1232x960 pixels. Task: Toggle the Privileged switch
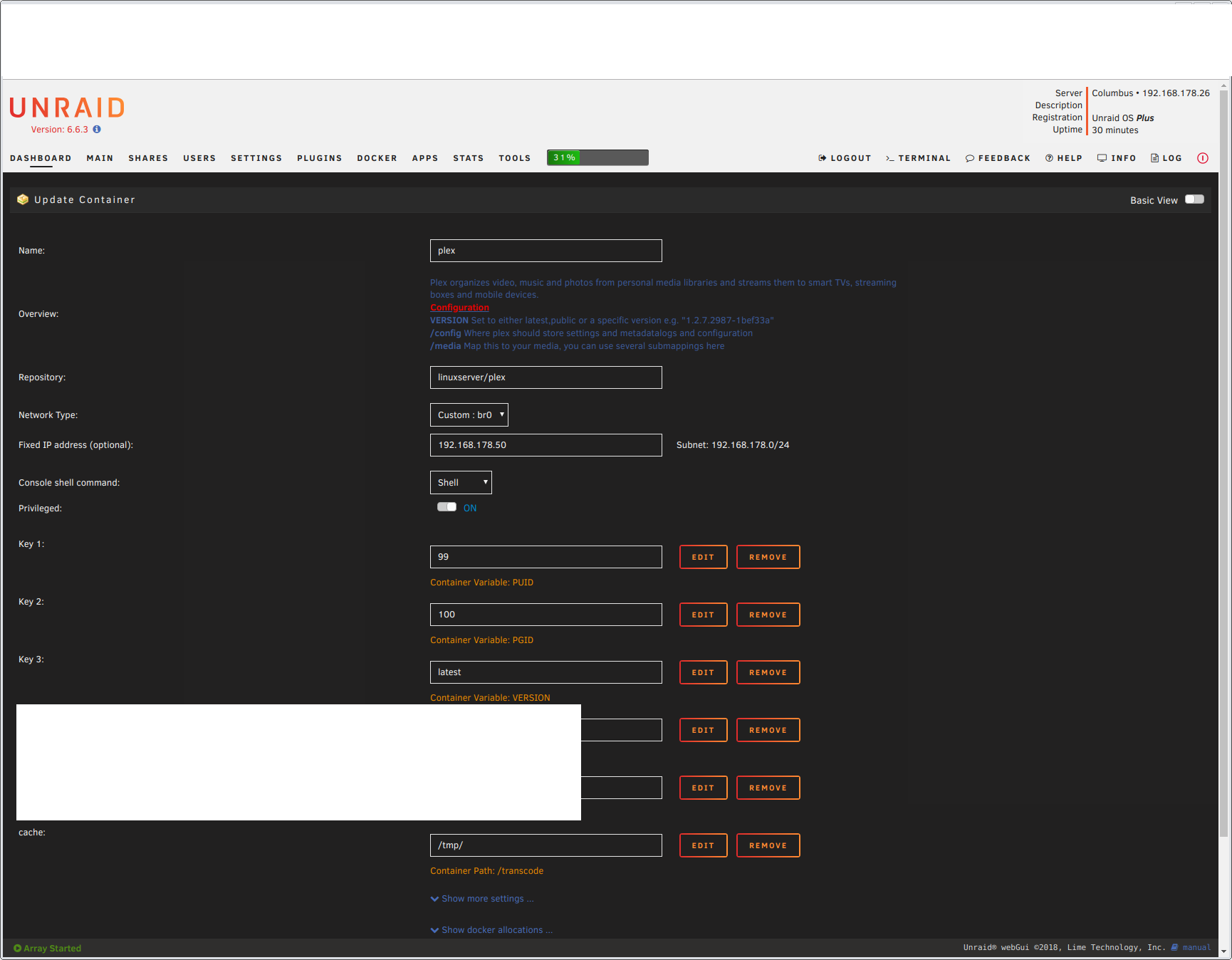(x=447, y=507)
